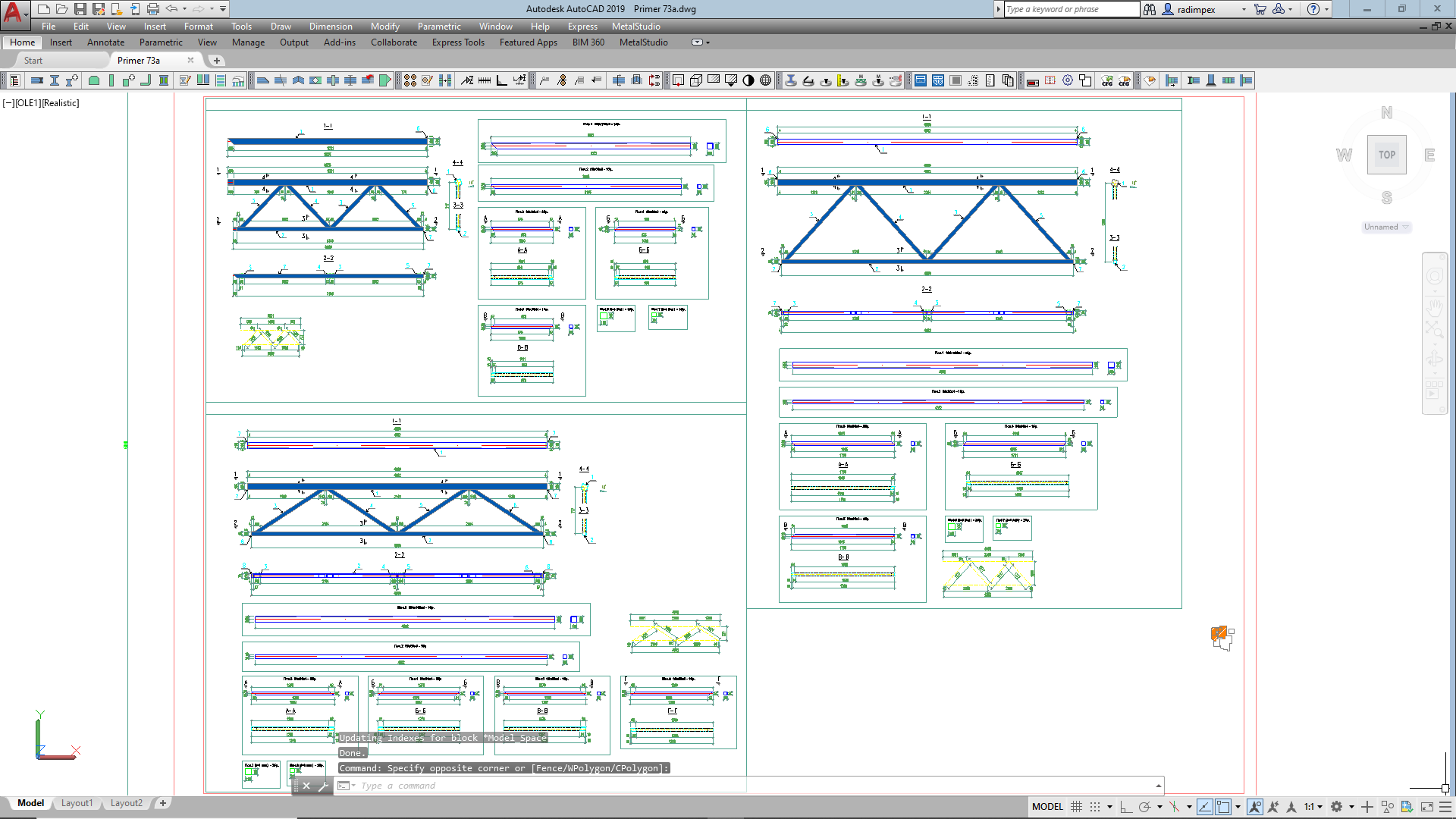Screen dimensions: 1456x819
Task: Click the customization hamburger icon in status bar
Action: 1445,807
